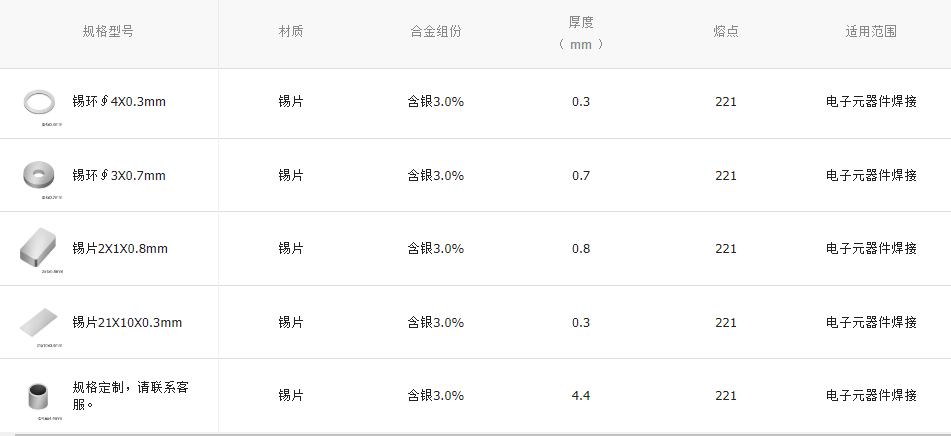Screen dimensions: 951x436
Task: Click the 适用范围 column header
Action: 871,31
